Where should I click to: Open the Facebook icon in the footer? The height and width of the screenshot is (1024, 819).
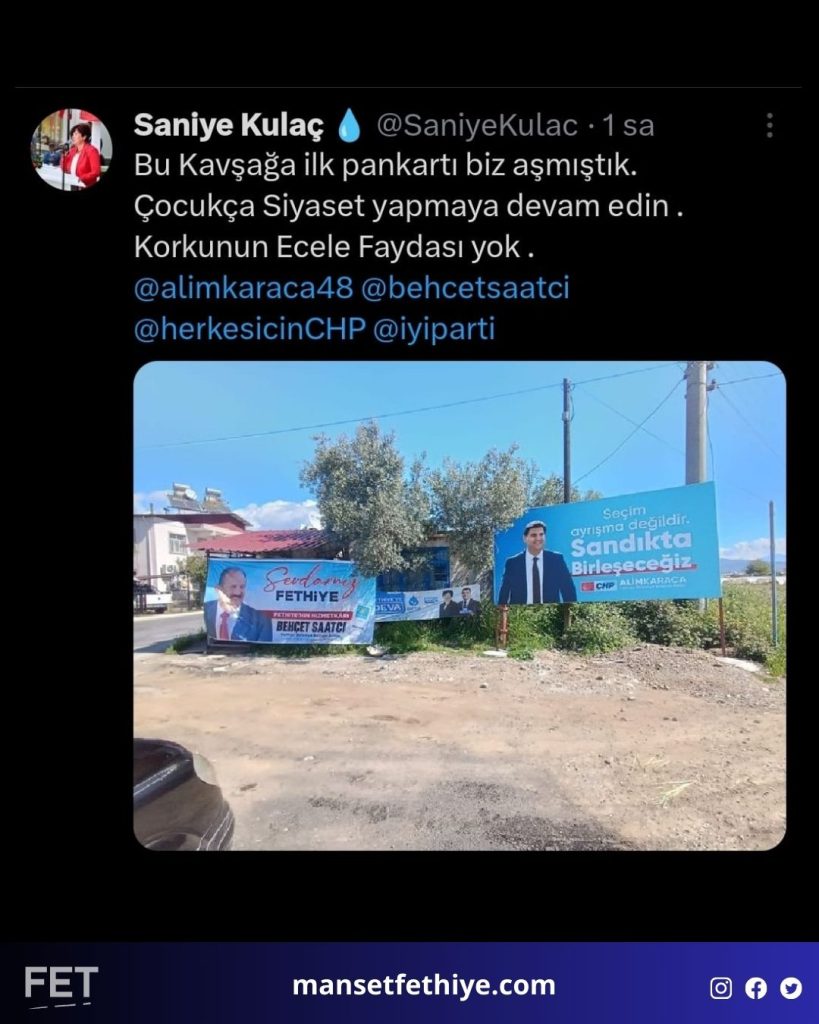click(x=756, y=988)
